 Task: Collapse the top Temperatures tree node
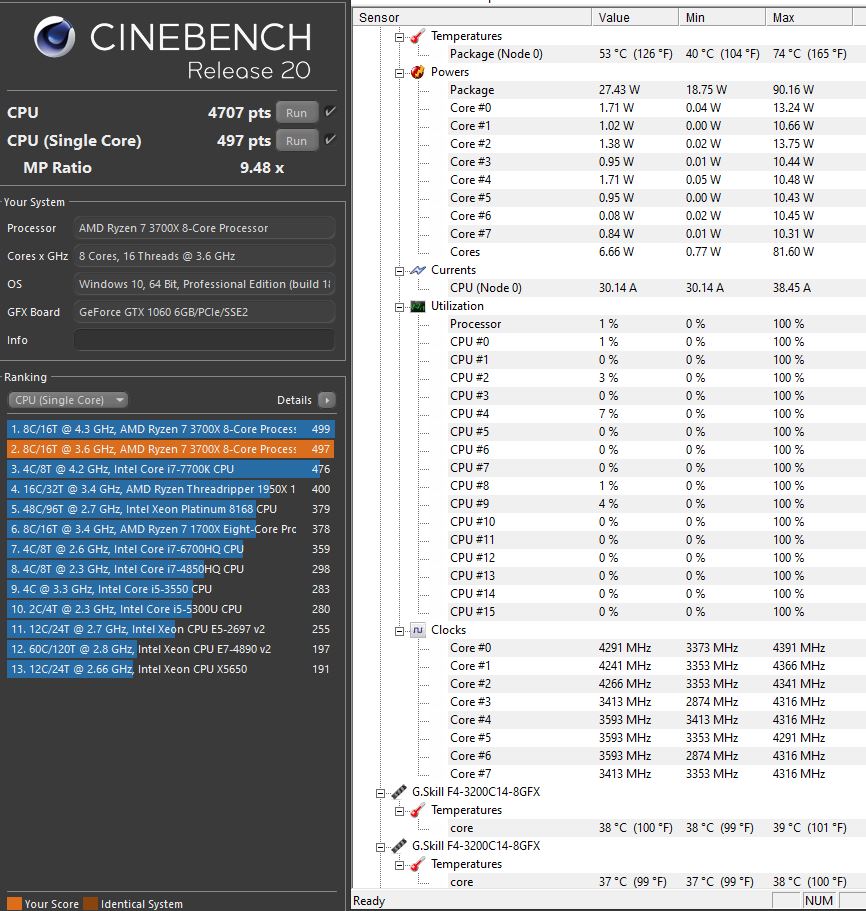pyautogui.click(x=399, y=37)
